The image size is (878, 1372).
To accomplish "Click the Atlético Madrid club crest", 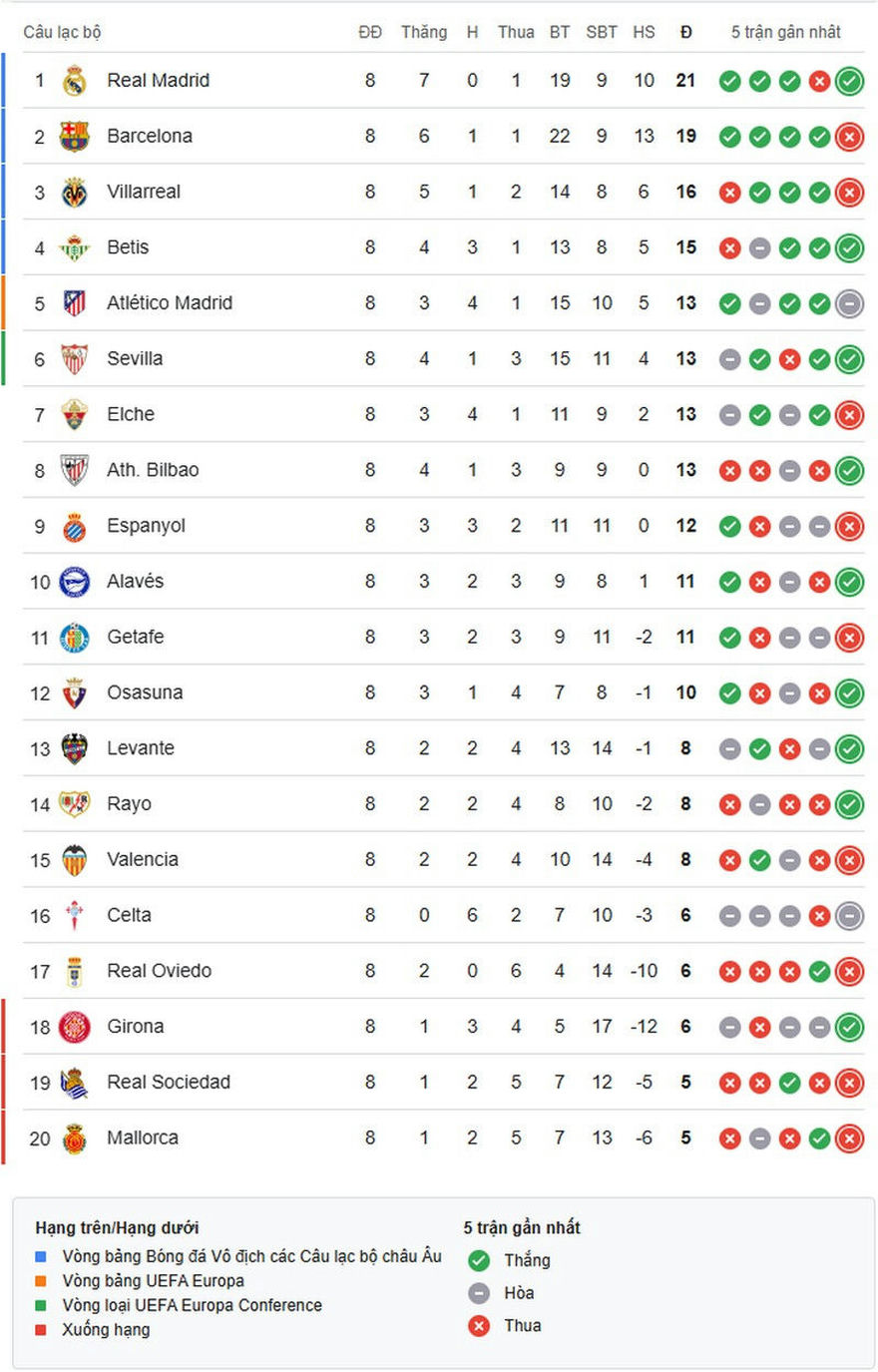I will 75,303.
